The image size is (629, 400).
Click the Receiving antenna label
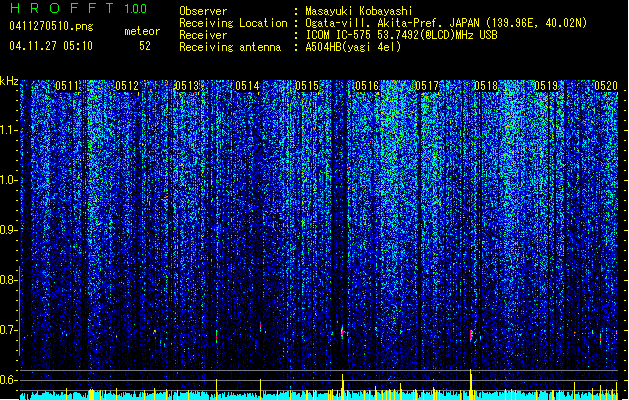tap(230, 47)
